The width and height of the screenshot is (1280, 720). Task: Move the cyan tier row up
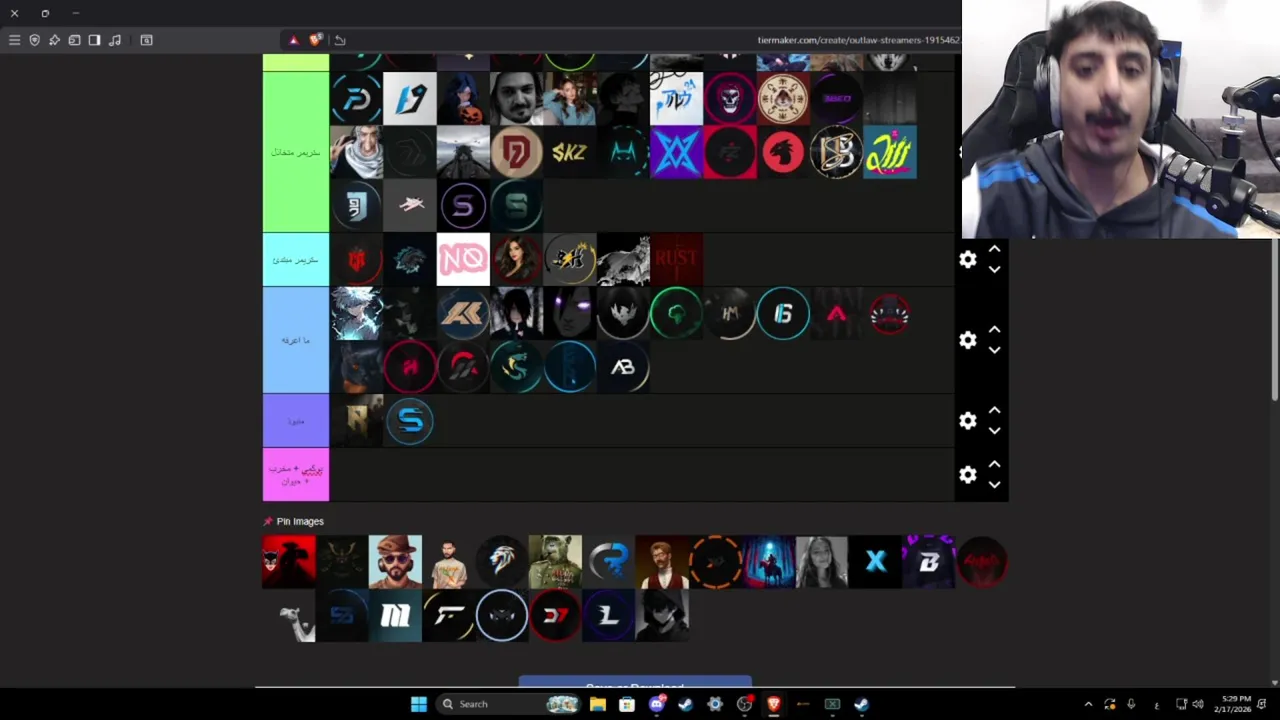point(994,249)
